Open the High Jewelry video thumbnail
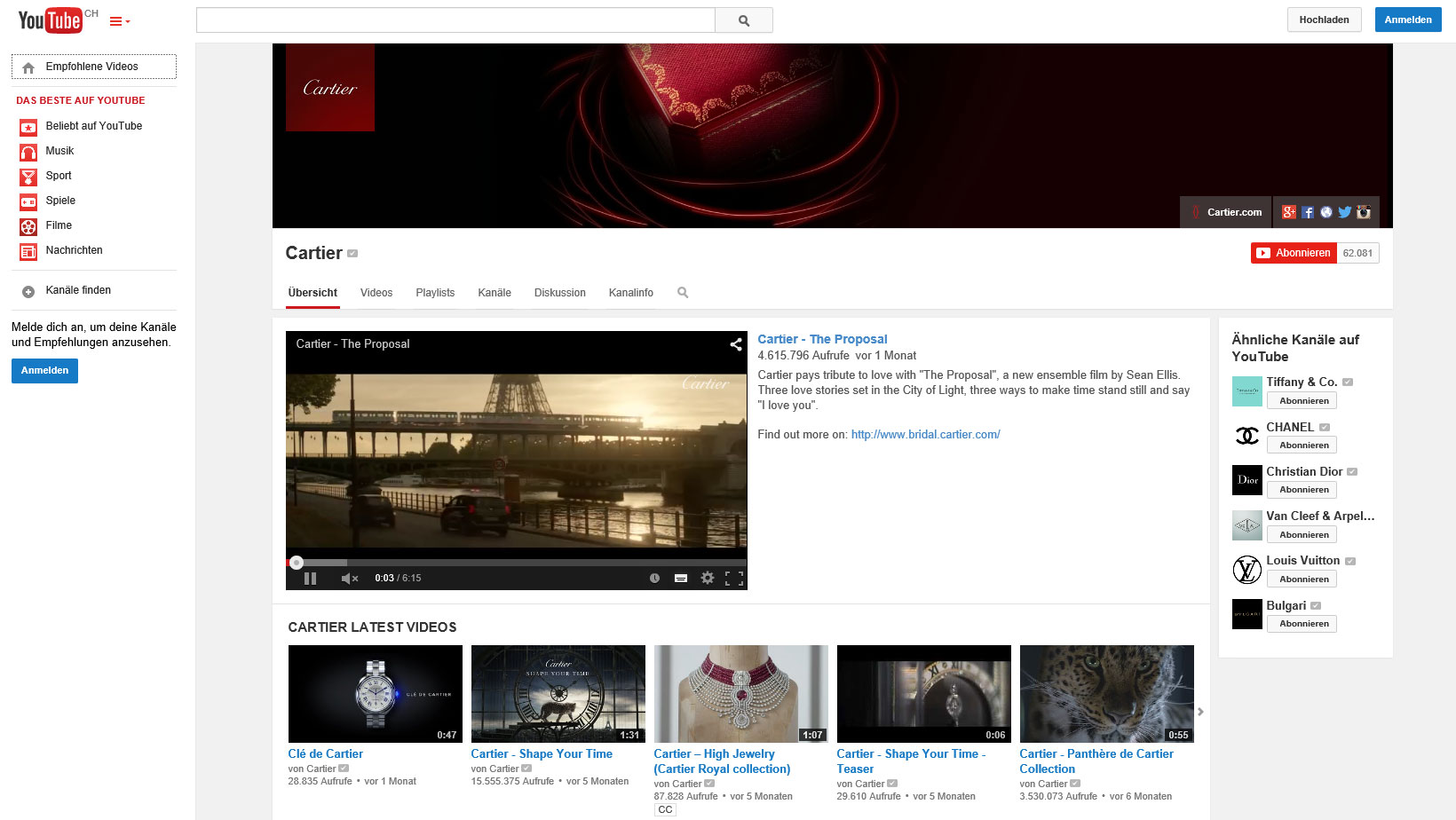This screenshot has height=820, width=1456. click(741, 694)
